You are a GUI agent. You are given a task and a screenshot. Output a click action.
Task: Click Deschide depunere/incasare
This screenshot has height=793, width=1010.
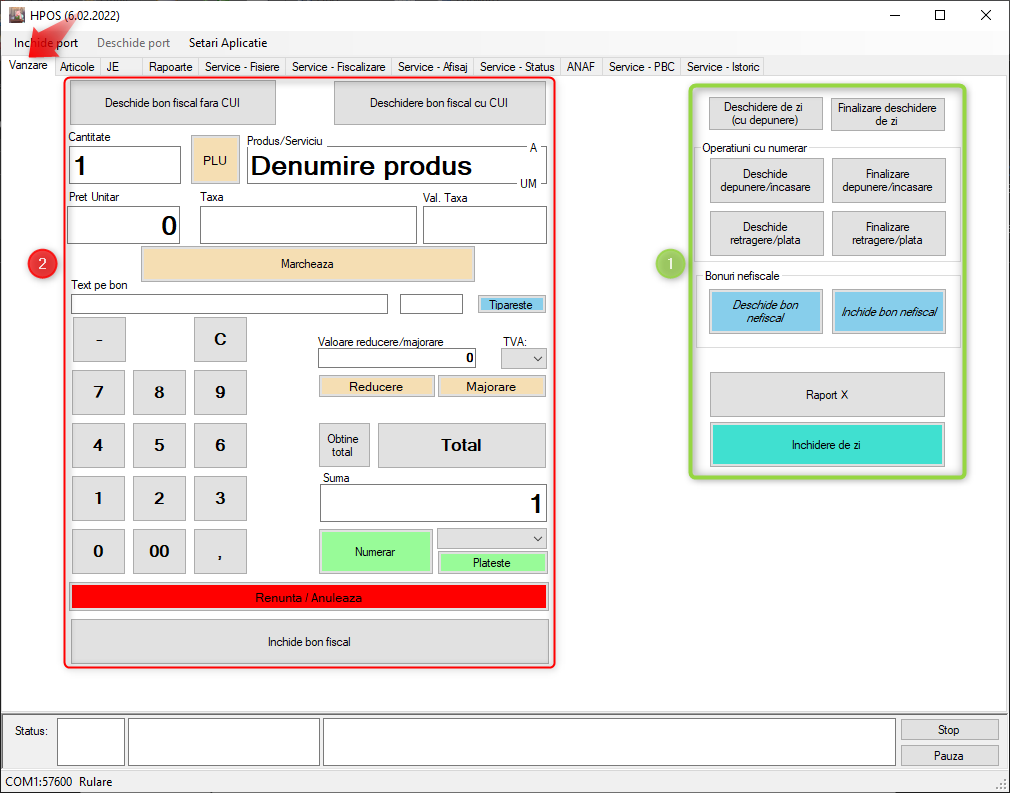pos(767,181)
